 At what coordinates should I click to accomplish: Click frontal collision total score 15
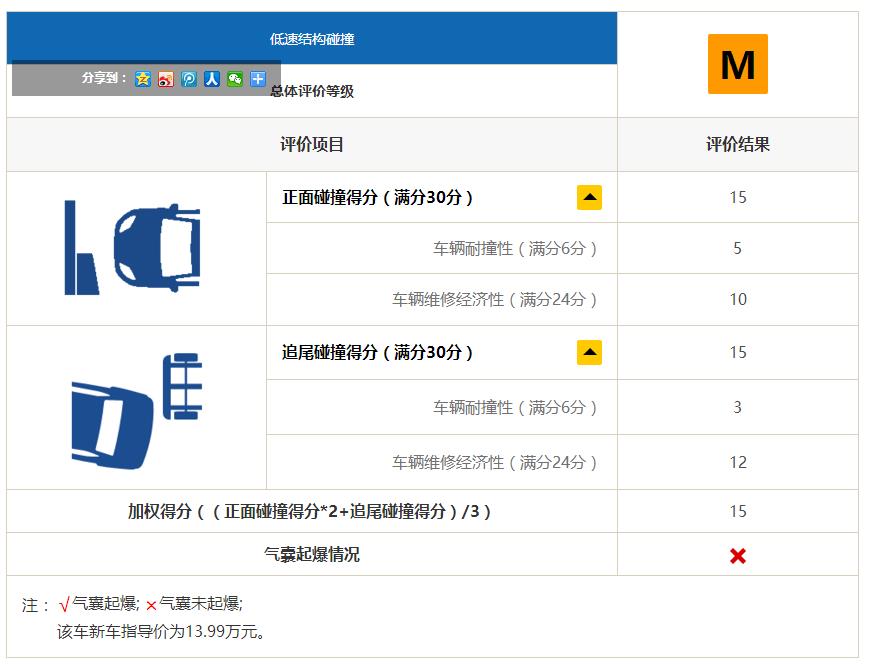click(x=738, y=197)
